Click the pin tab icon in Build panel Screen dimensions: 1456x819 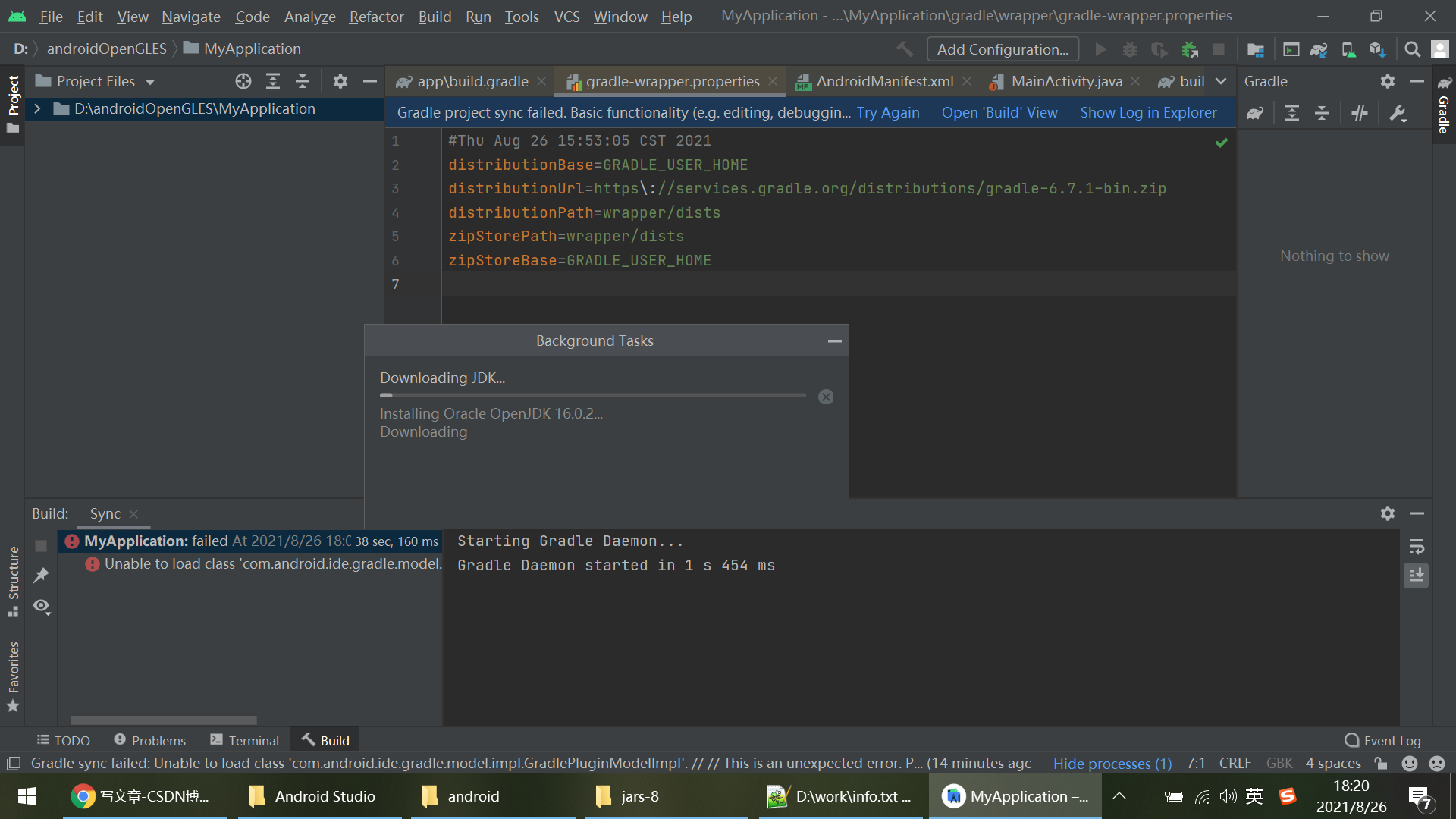[x=41, y=576]
